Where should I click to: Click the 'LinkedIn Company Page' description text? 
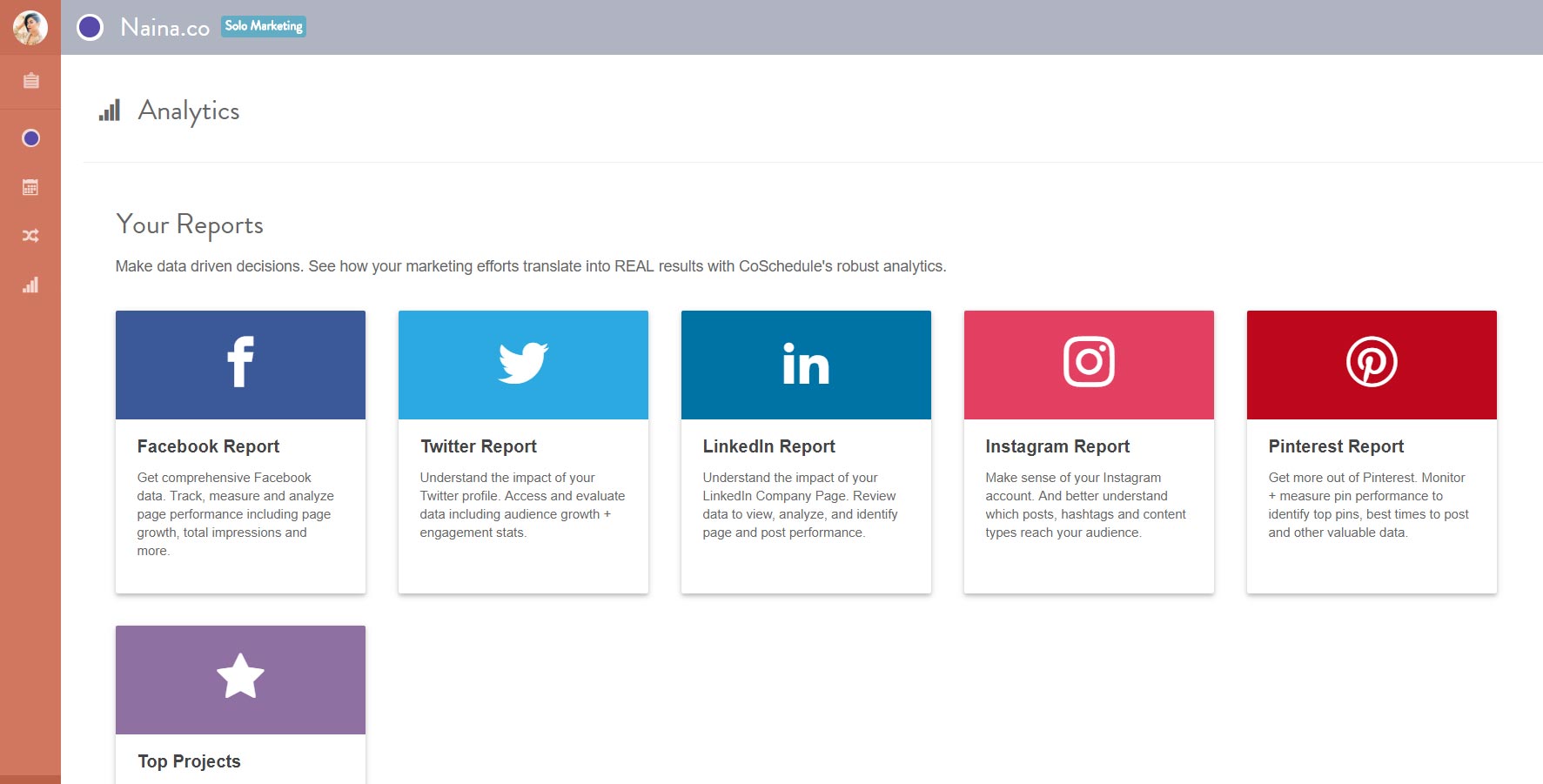[x=801, y=505]
